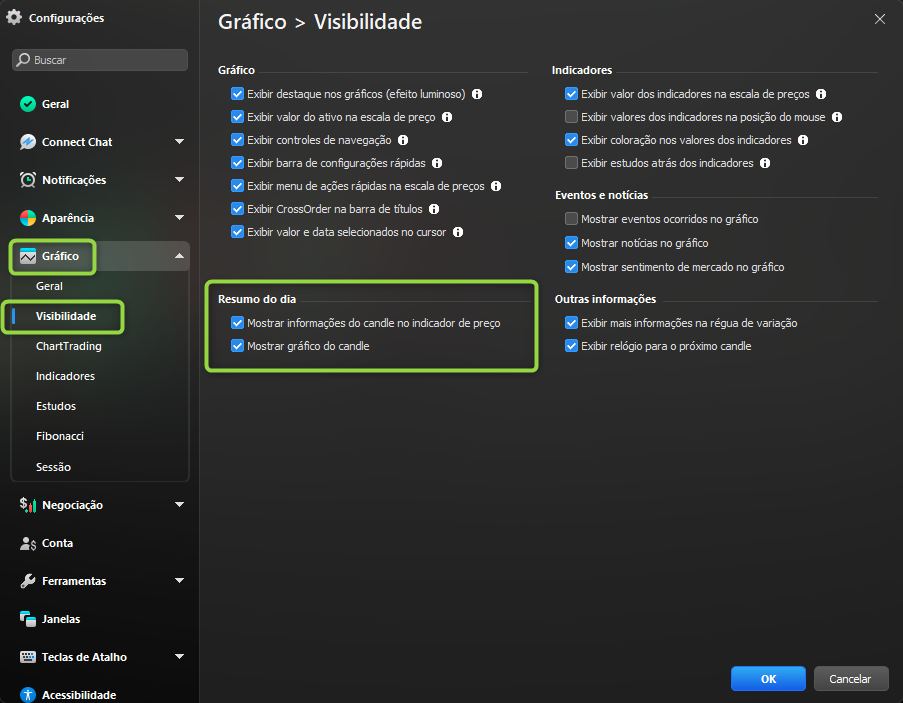903x703 pixels.
Task: Uncheck Exibir relógio para o próximo candle
Action: [571, 346]
